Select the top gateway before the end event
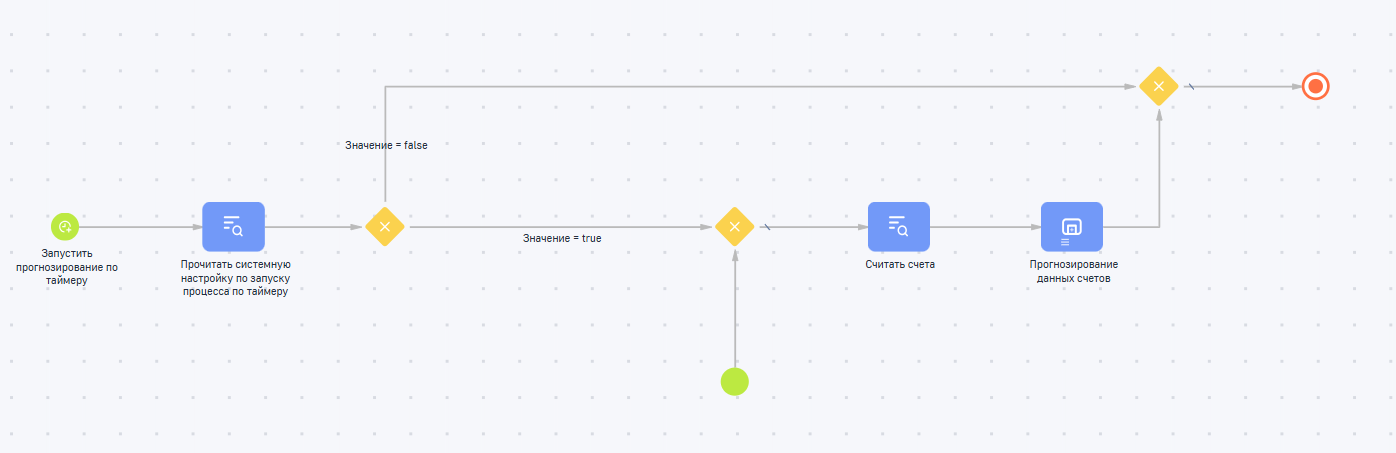The width and height of the screenshot is (1396, 453). [x=1158, y=87]
